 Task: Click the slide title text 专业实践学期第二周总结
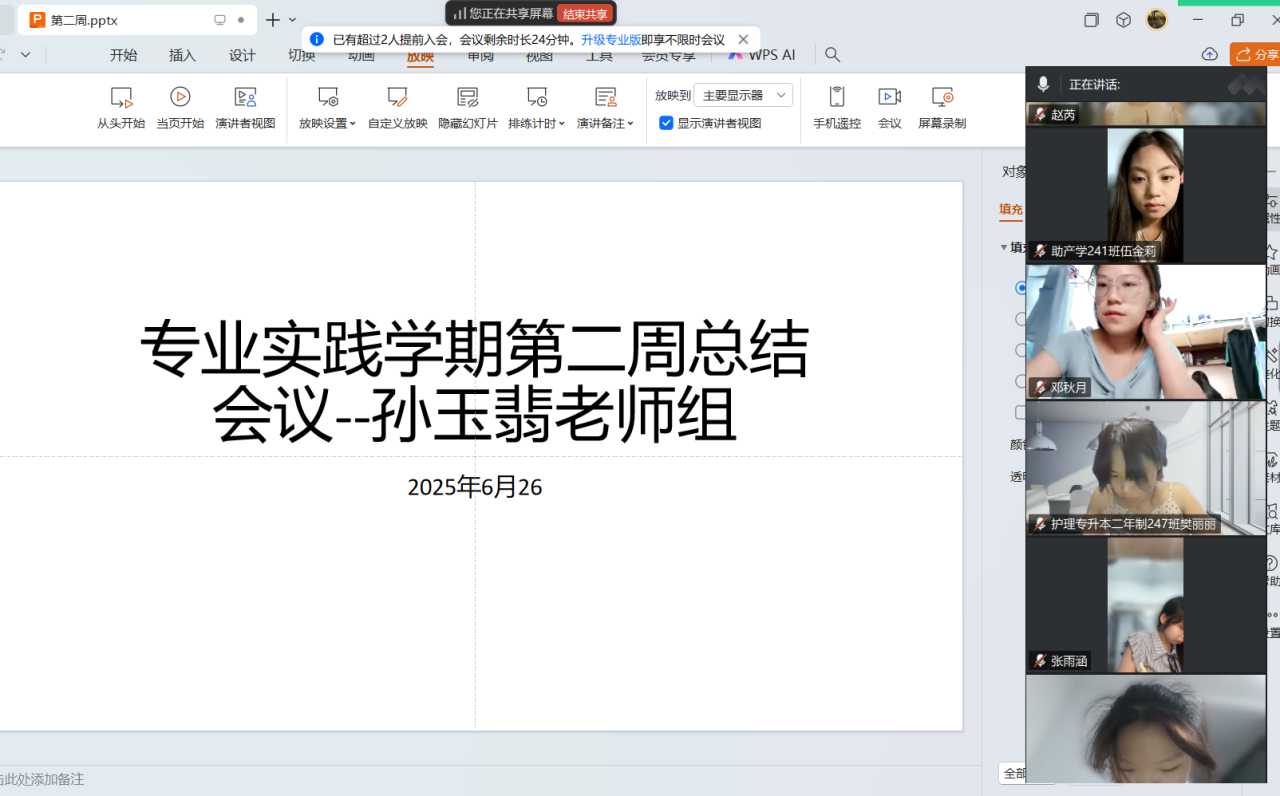[474, 349]
